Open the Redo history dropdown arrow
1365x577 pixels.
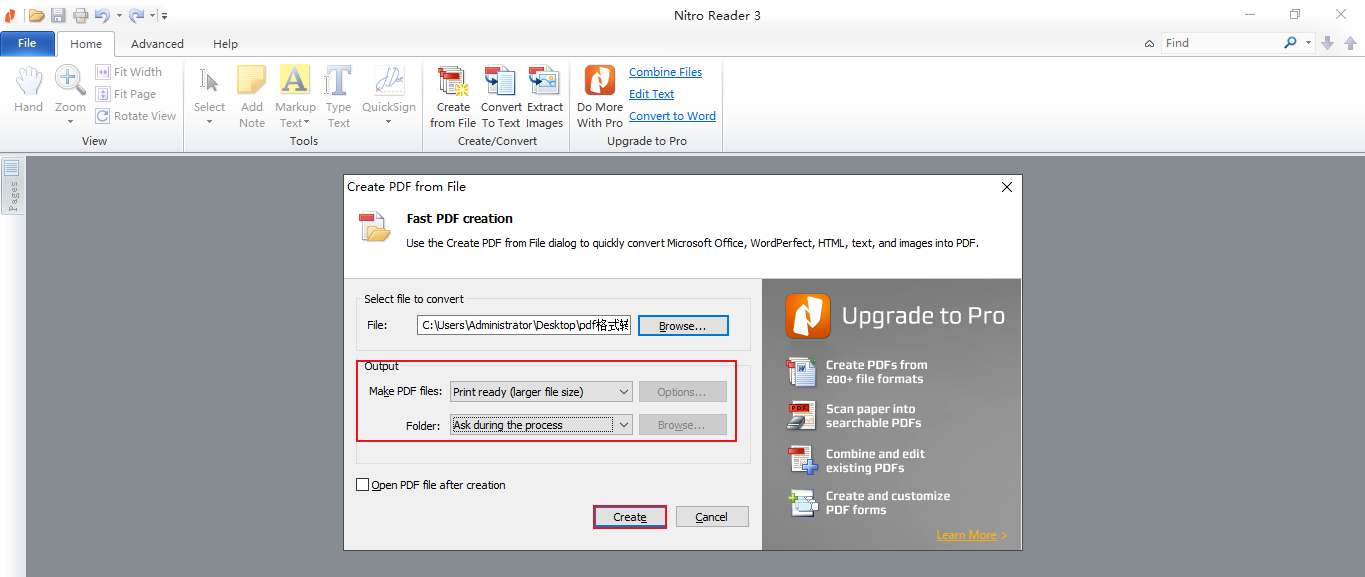152,15
